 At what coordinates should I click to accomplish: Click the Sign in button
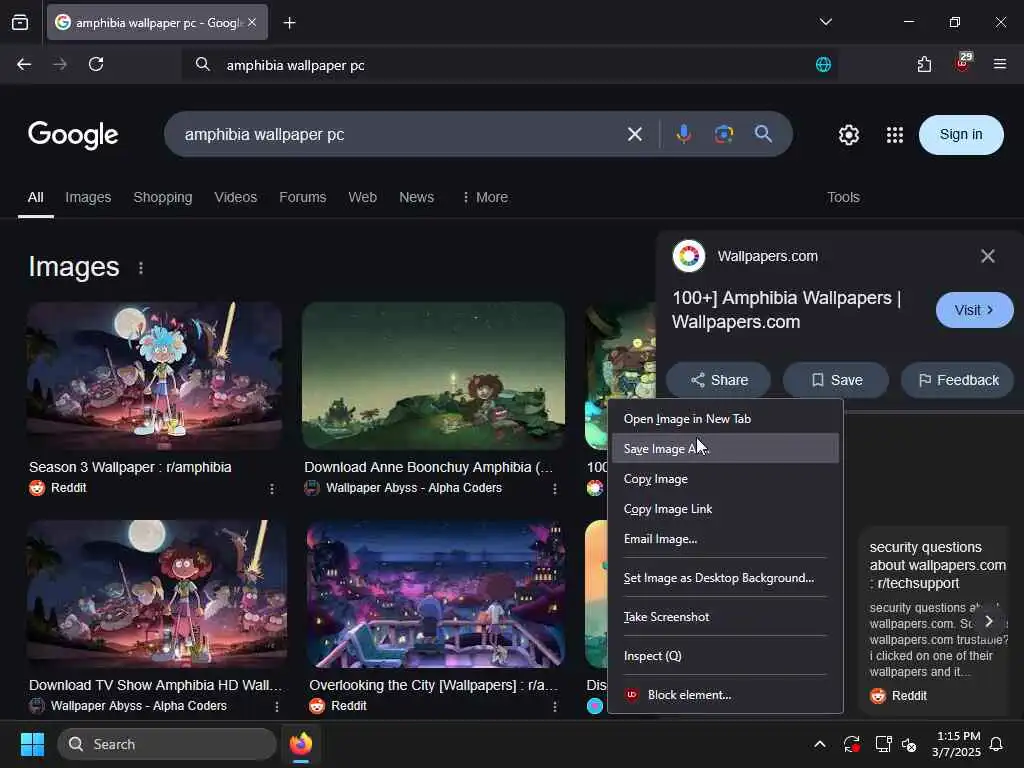pyautogui.click(x=961, y=135)
